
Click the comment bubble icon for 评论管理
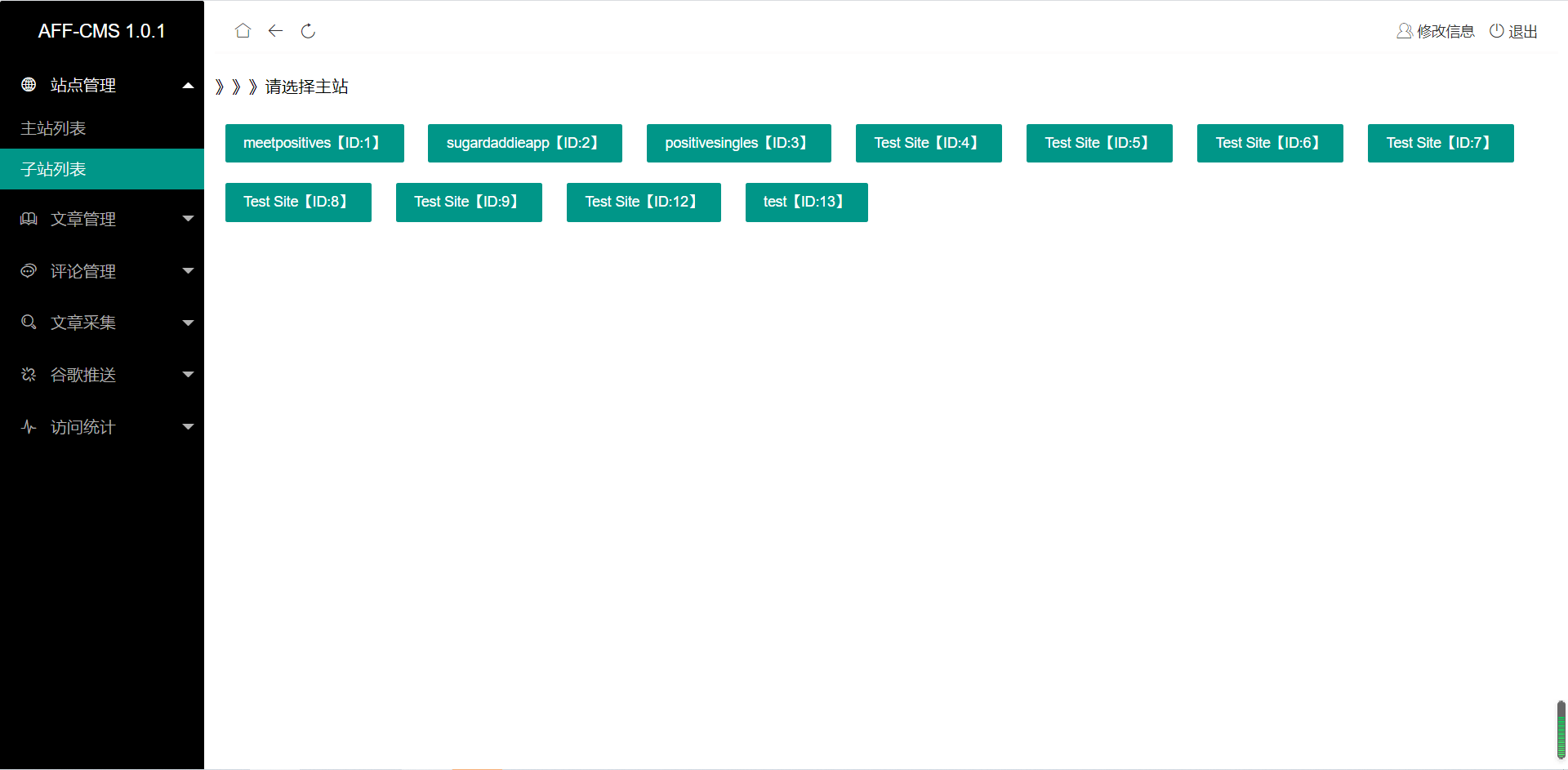(29, 270)
